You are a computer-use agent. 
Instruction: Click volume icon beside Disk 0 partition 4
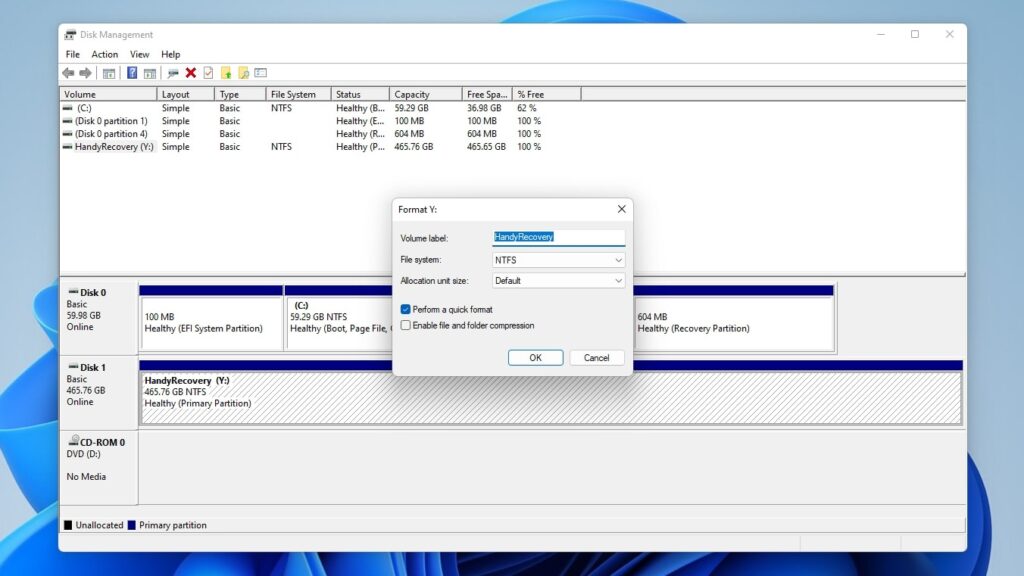[67, 134]
